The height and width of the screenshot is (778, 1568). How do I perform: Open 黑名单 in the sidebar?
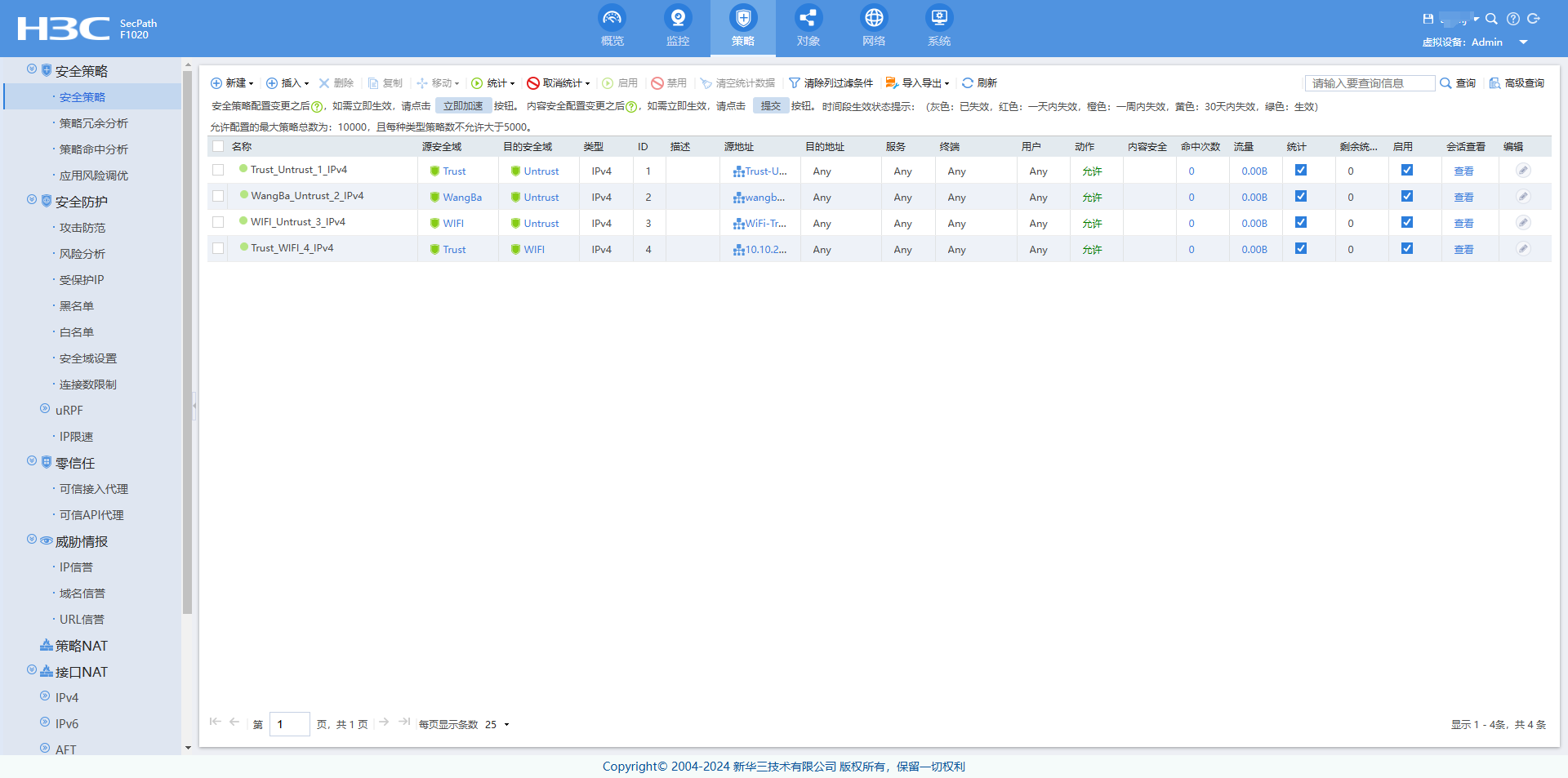pos(77,306)
